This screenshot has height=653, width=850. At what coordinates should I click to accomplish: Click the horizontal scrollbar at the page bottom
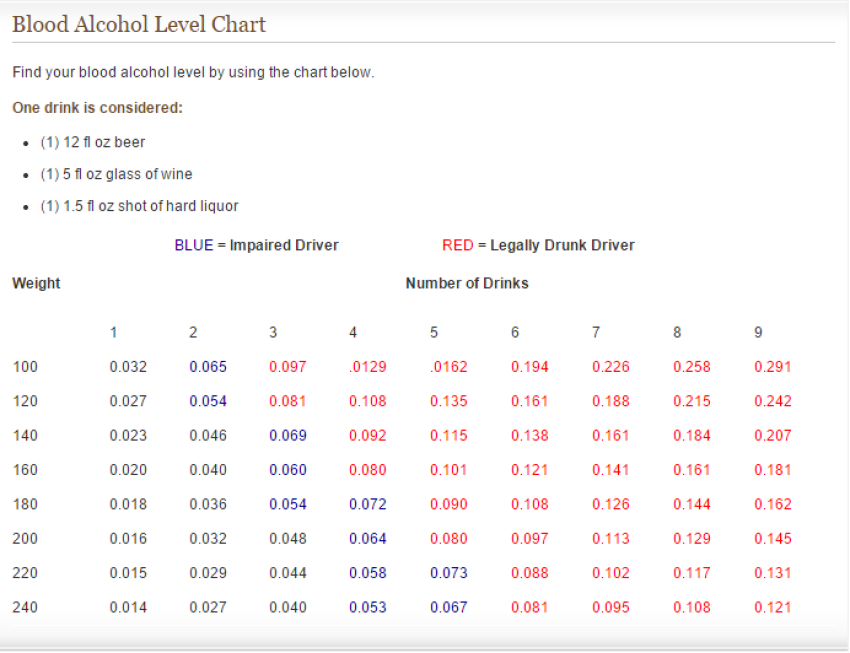[x=425, y=646]
